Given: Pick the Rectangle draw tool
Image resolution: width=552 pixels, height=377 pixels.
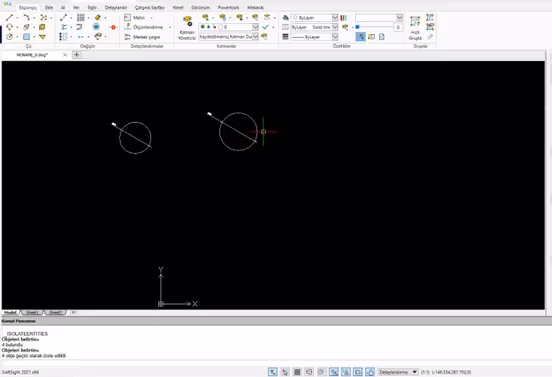Looking at the screenshot, I should click(x=26, y=37).
